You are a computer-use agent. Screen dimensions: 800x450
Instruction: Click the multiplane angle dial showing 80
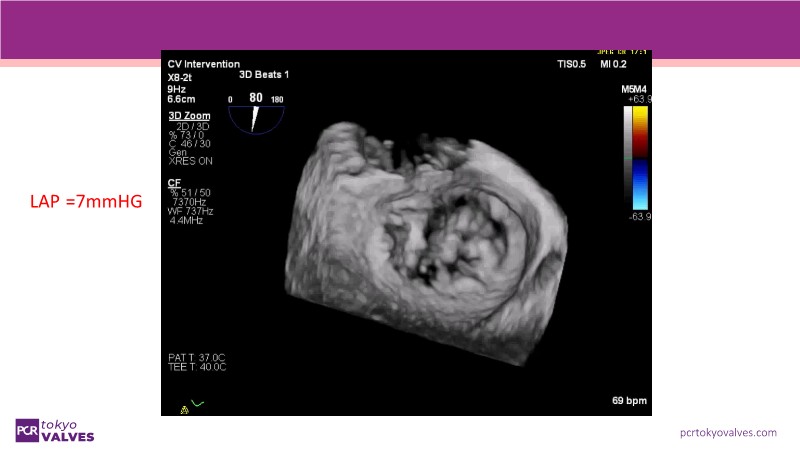click(x=256, y=113)
